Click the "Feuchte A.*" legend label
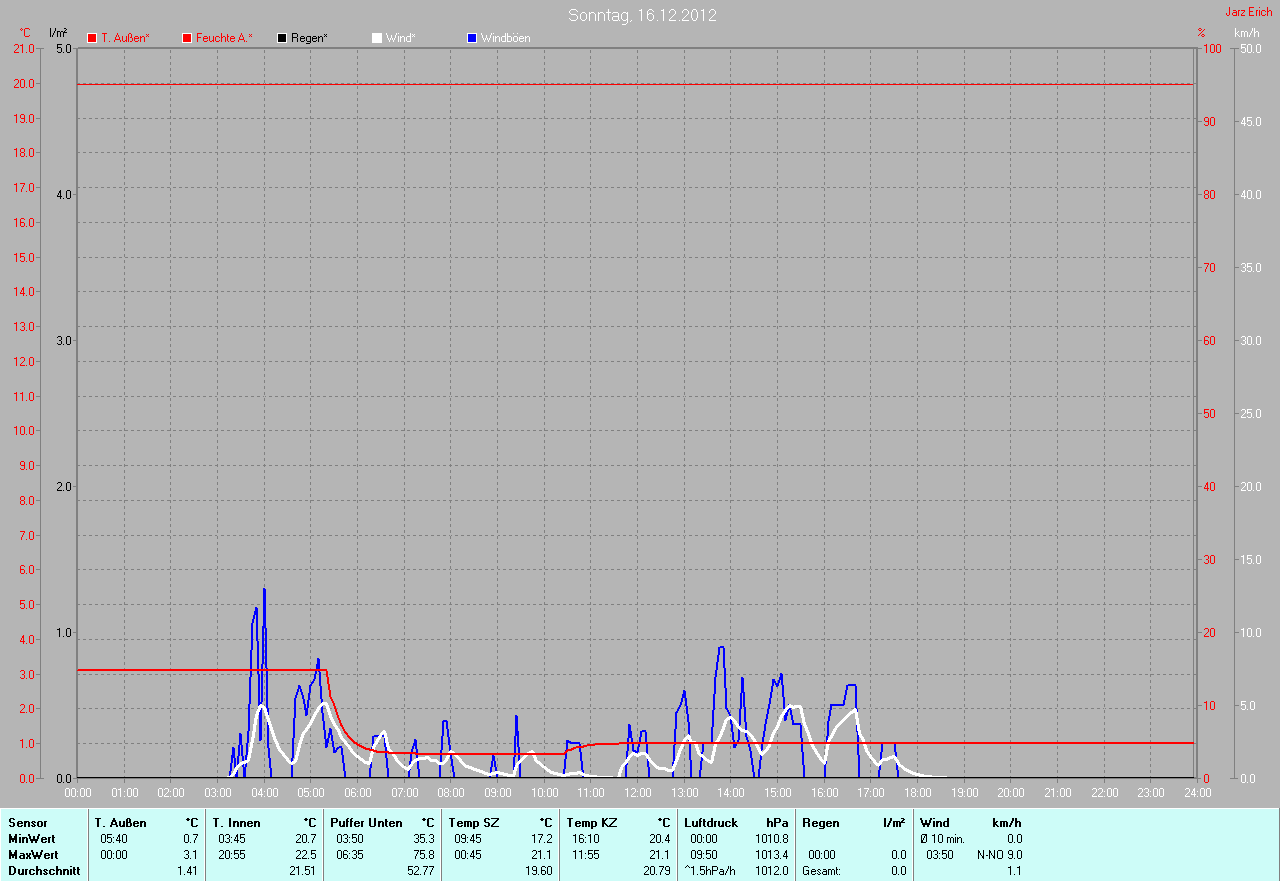Image resolution: width=1280 pixels, height=881 pixels. coord(224,38)
